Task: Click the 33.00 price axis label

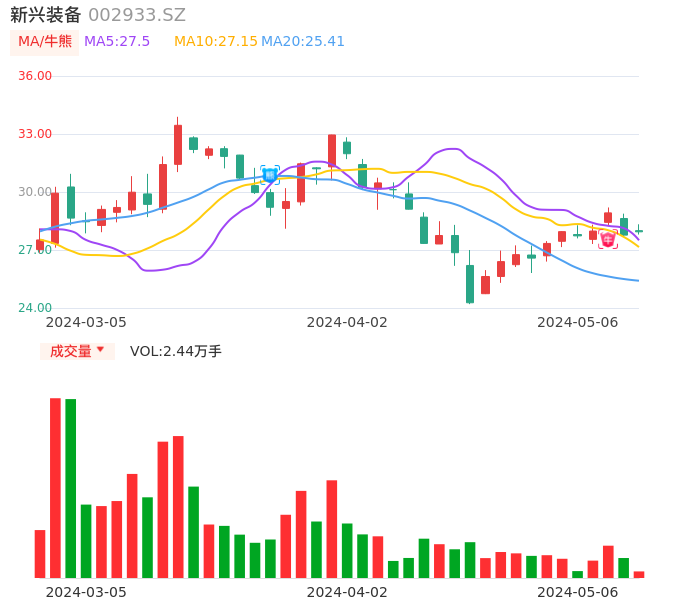Action: (x=35, y=134)
